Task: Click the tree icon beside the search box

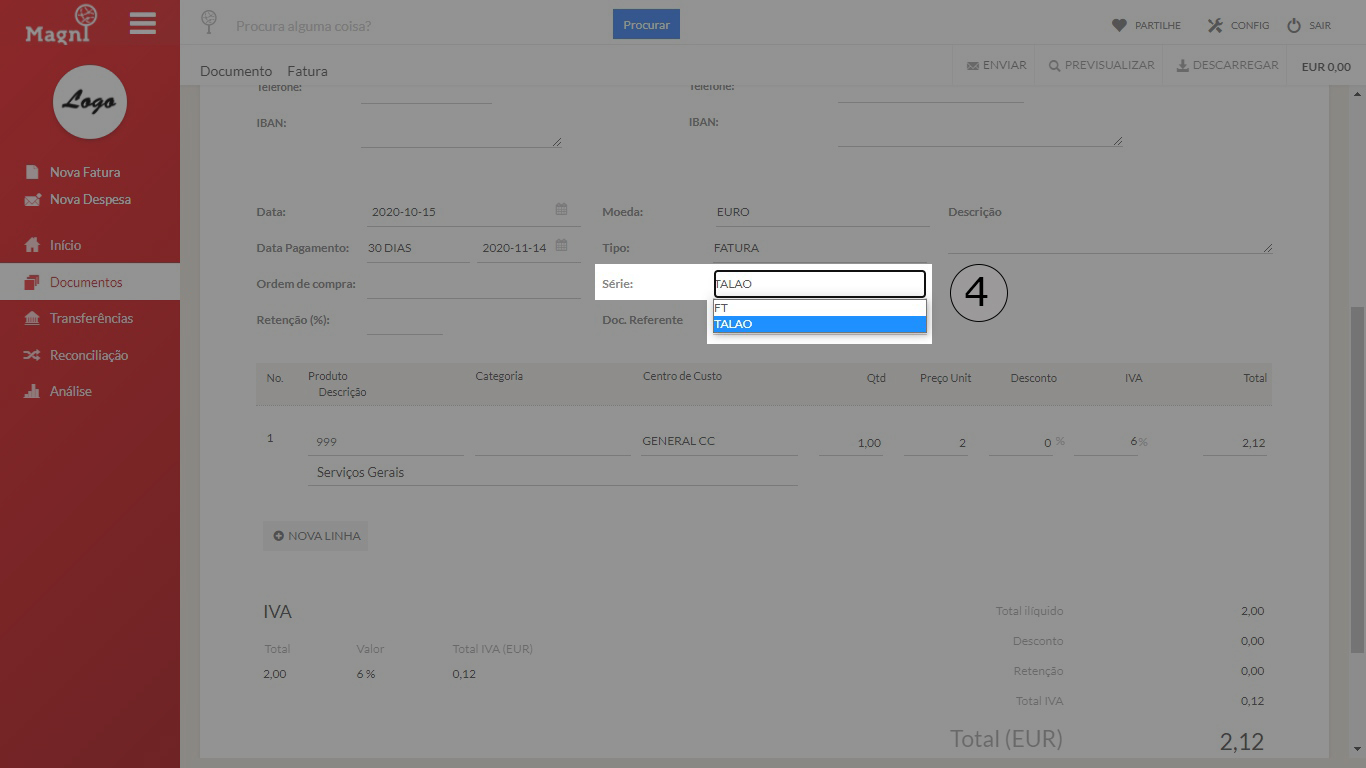Action: [209, 21]
